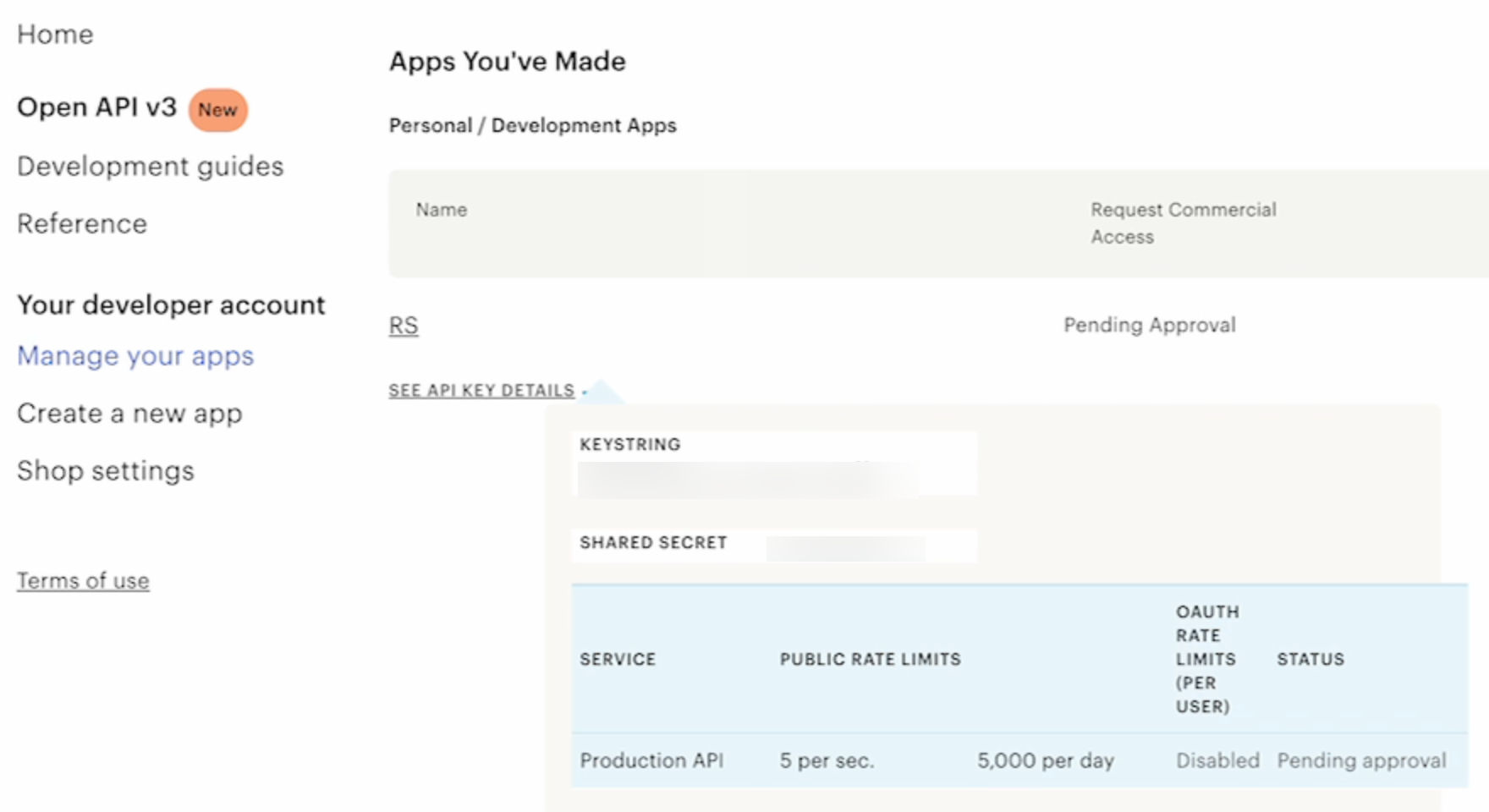Collapse SEE API KEY DETAILS expander

[481, 391]
